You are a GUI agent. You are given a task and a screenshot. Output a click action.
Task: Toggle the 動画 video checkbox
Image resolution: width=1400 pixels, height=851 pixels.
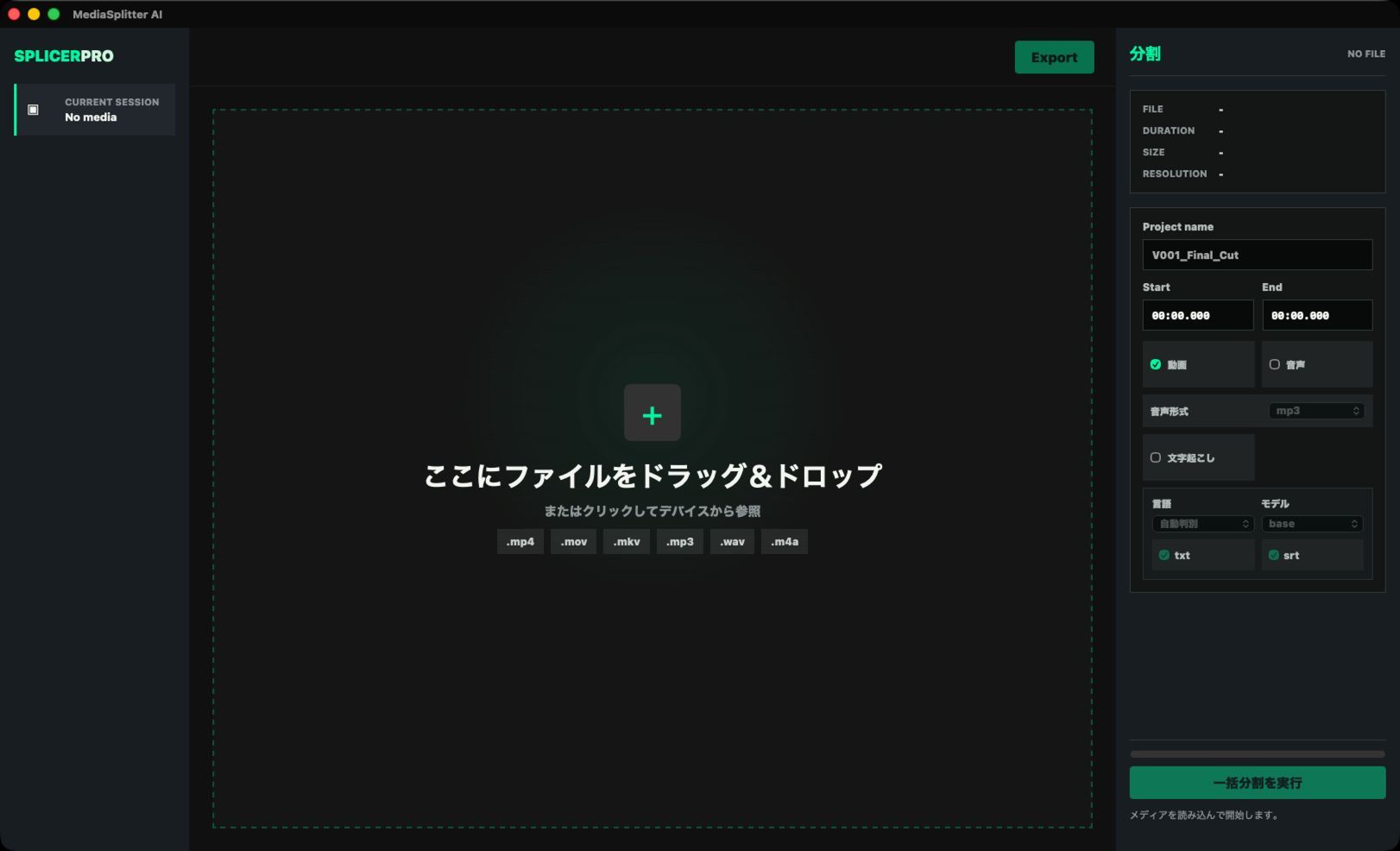click(1155, 364)
